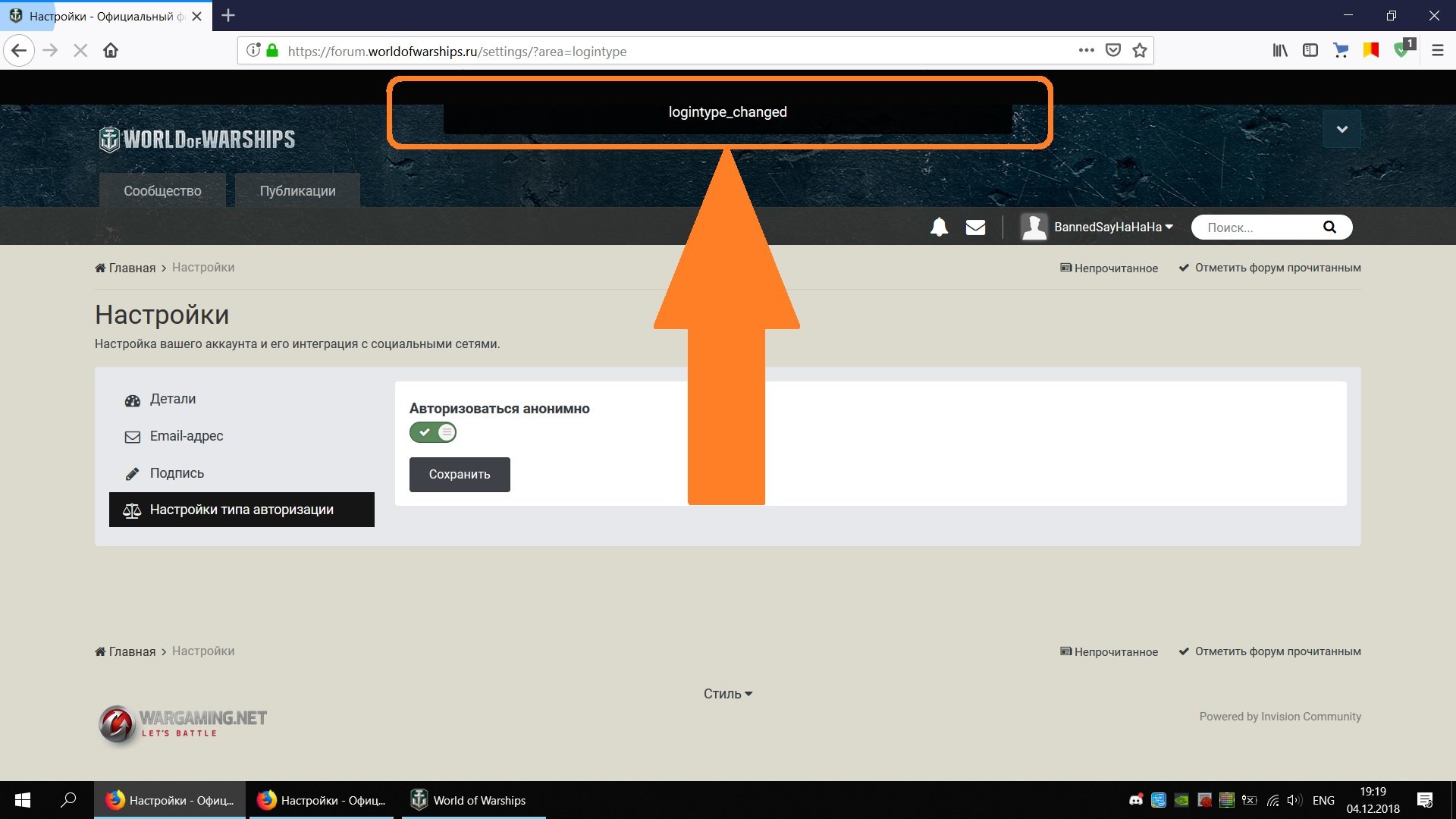Open the Стиль theme dropdown

(x=728, y=694)
